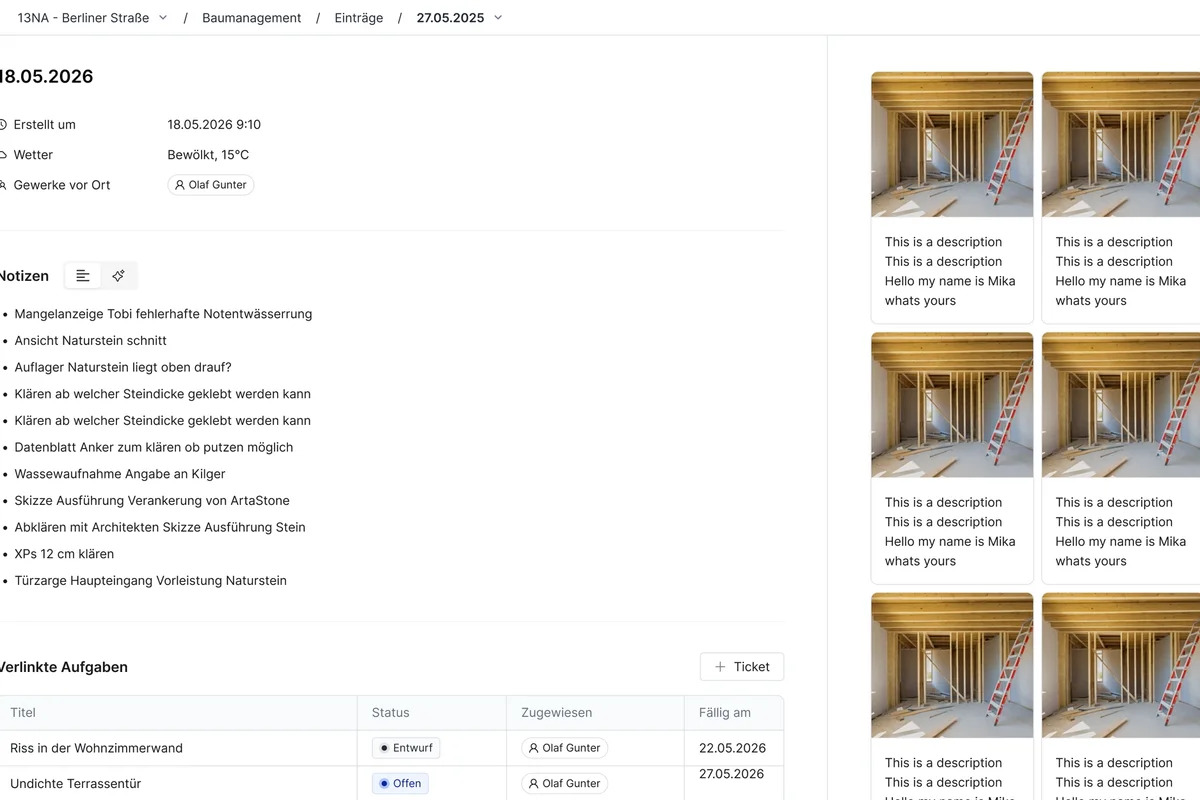Screen dimensions: 1200x800
Task: Click the Offen status badge
Action: [400, 784]
